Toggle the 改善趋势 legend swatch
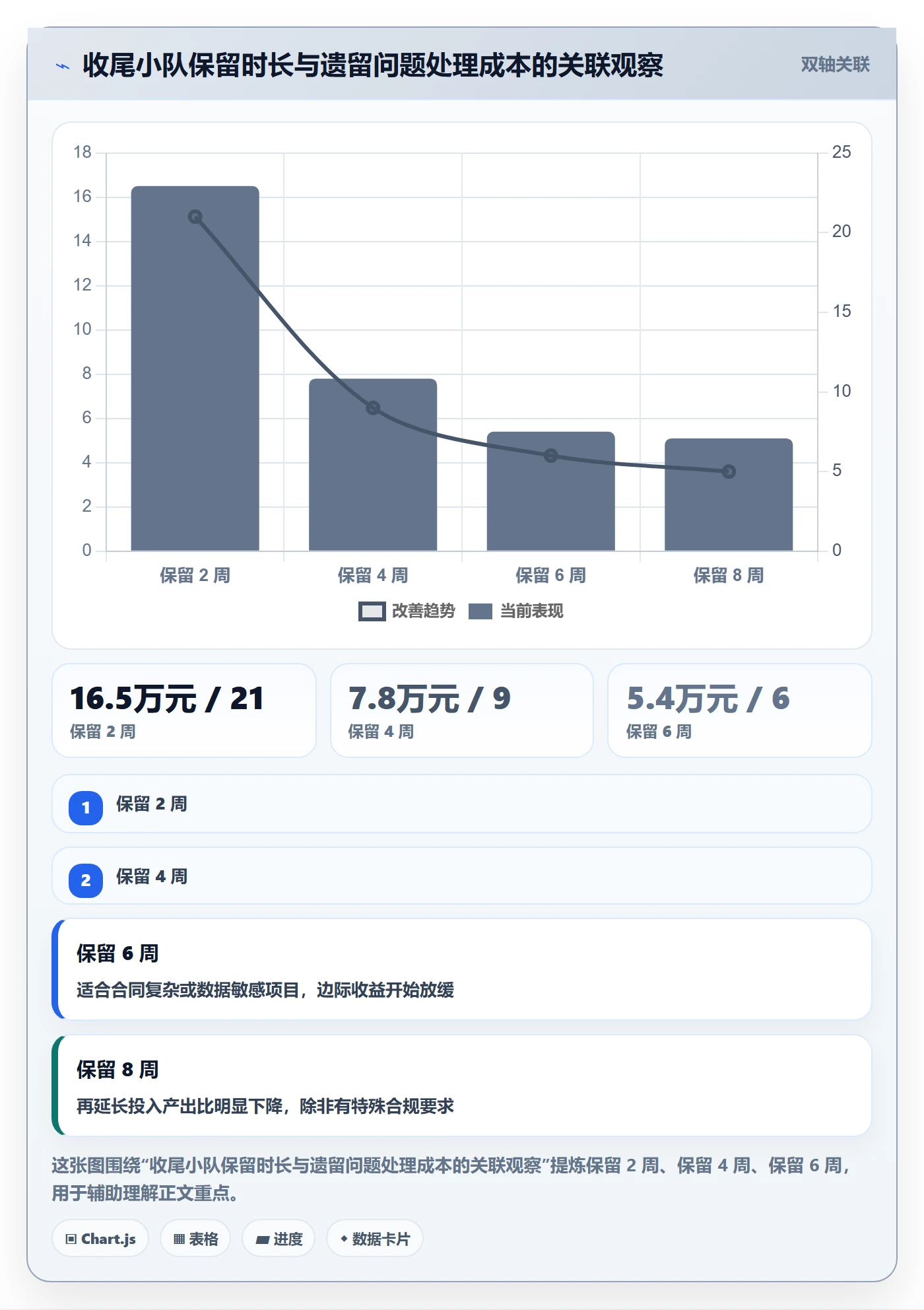The image size is (924, 1310). click(372, 611)
